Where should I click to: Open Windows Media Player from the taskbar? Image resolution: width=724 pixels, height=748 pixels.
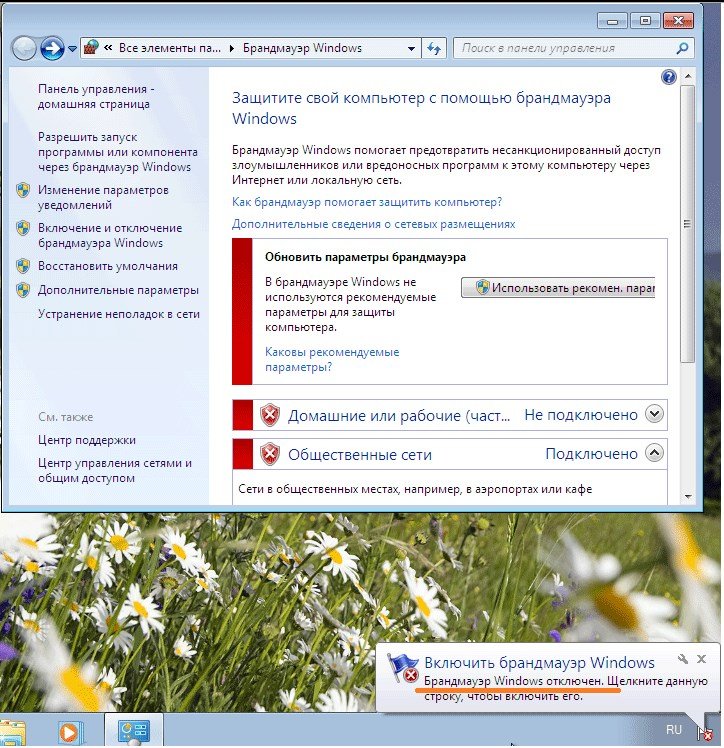(x=69, y=730)
